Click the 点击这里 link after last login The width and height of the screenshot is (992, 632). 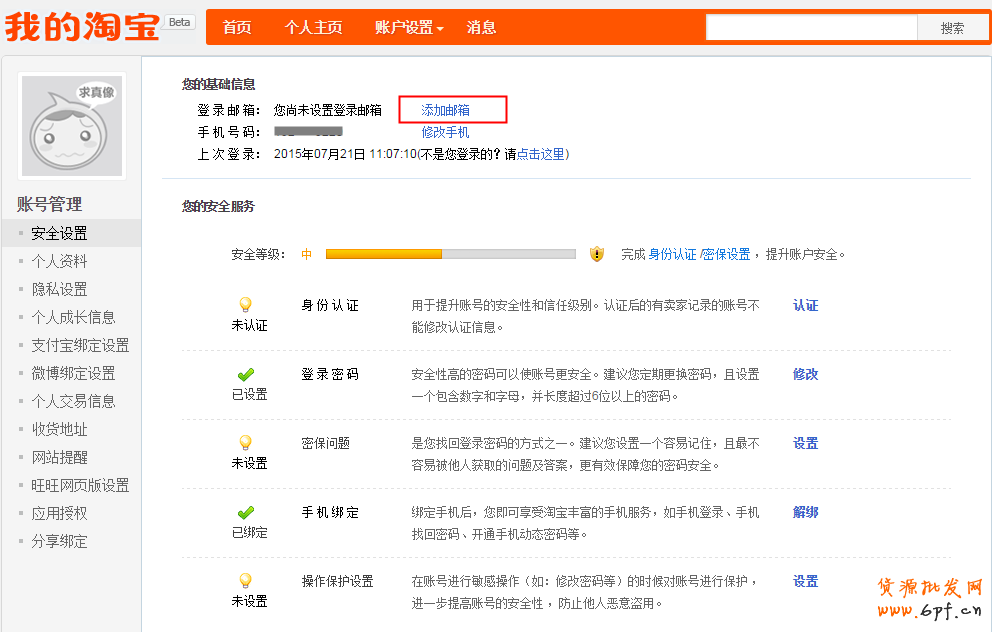541,154
